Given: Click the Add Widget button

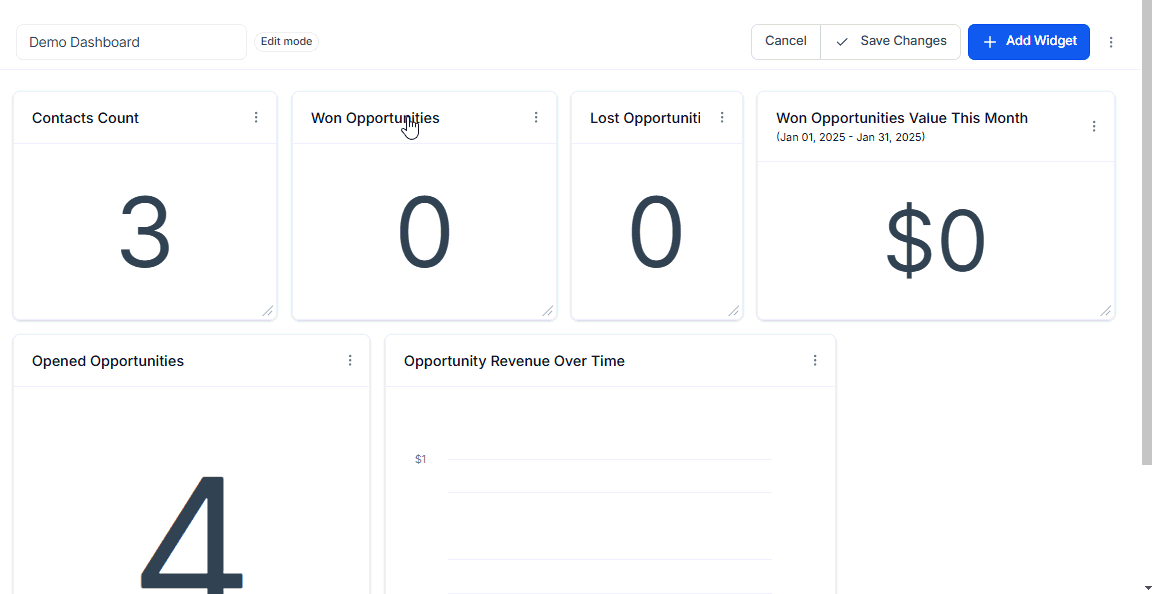Looking at the screenshot, I should click(x=1029, y=41).
